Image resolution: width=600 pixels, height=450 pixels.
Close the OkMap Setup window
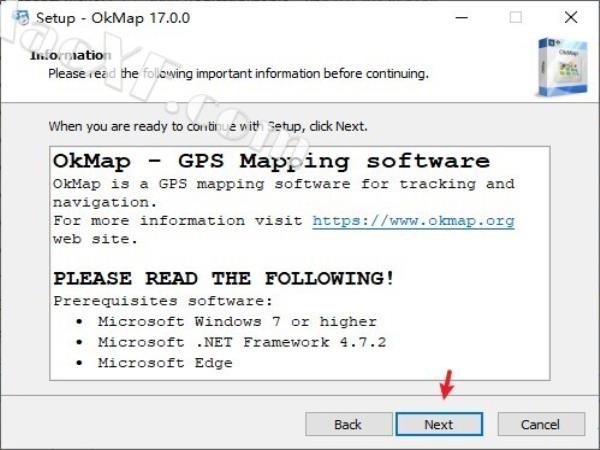pyautogui.click(x=571, y=17)
